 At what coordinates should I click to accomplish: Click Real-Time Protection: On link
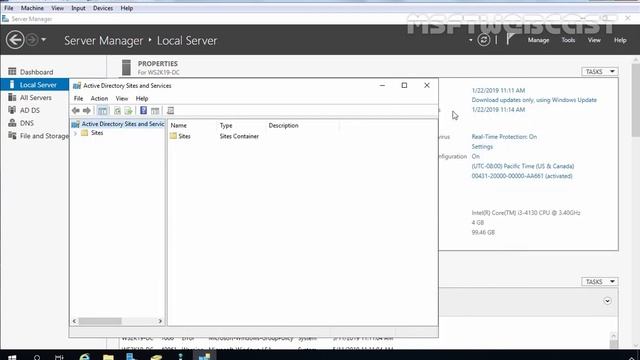(504, 137)
